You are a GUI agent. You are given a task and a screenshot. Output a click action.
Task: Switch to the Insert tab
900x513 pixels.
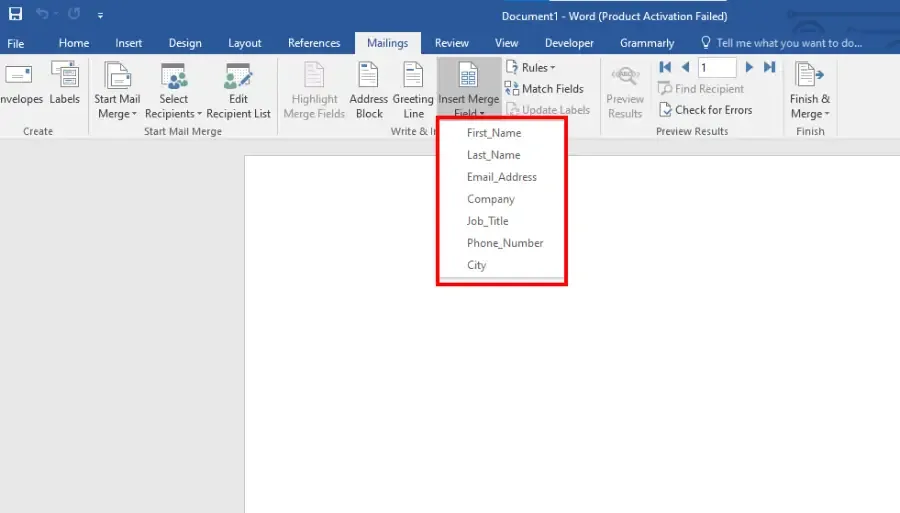point(129,43)
